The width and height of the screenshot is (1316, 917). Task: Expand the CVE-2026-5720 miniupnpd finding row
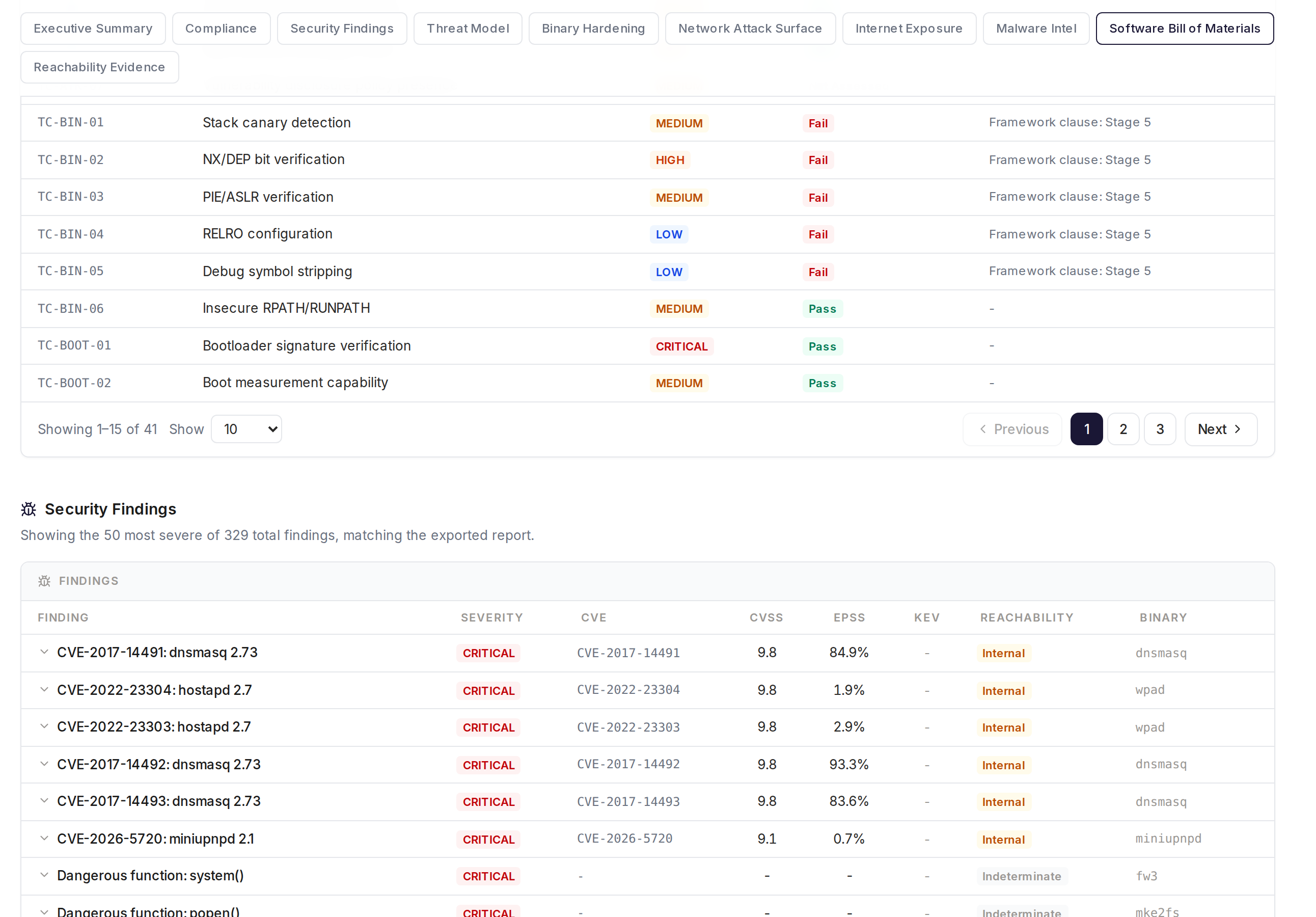(x=44, y=839)
